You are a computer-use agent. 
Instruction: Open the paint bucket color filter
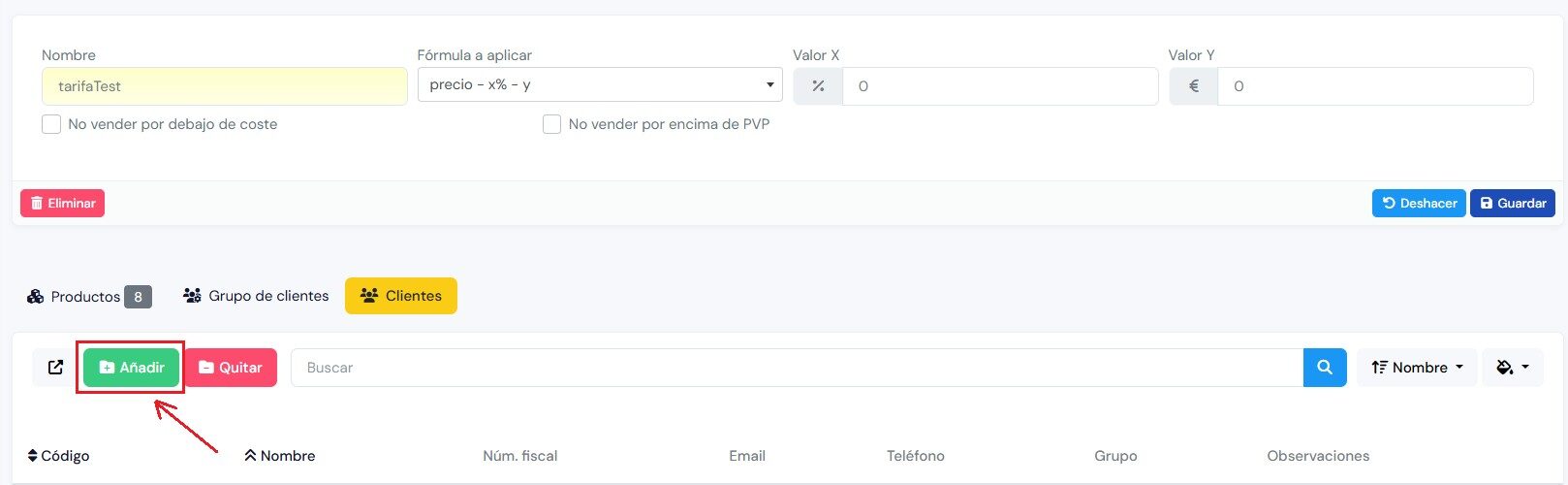pyautogui.click(x=1512, y=368)
